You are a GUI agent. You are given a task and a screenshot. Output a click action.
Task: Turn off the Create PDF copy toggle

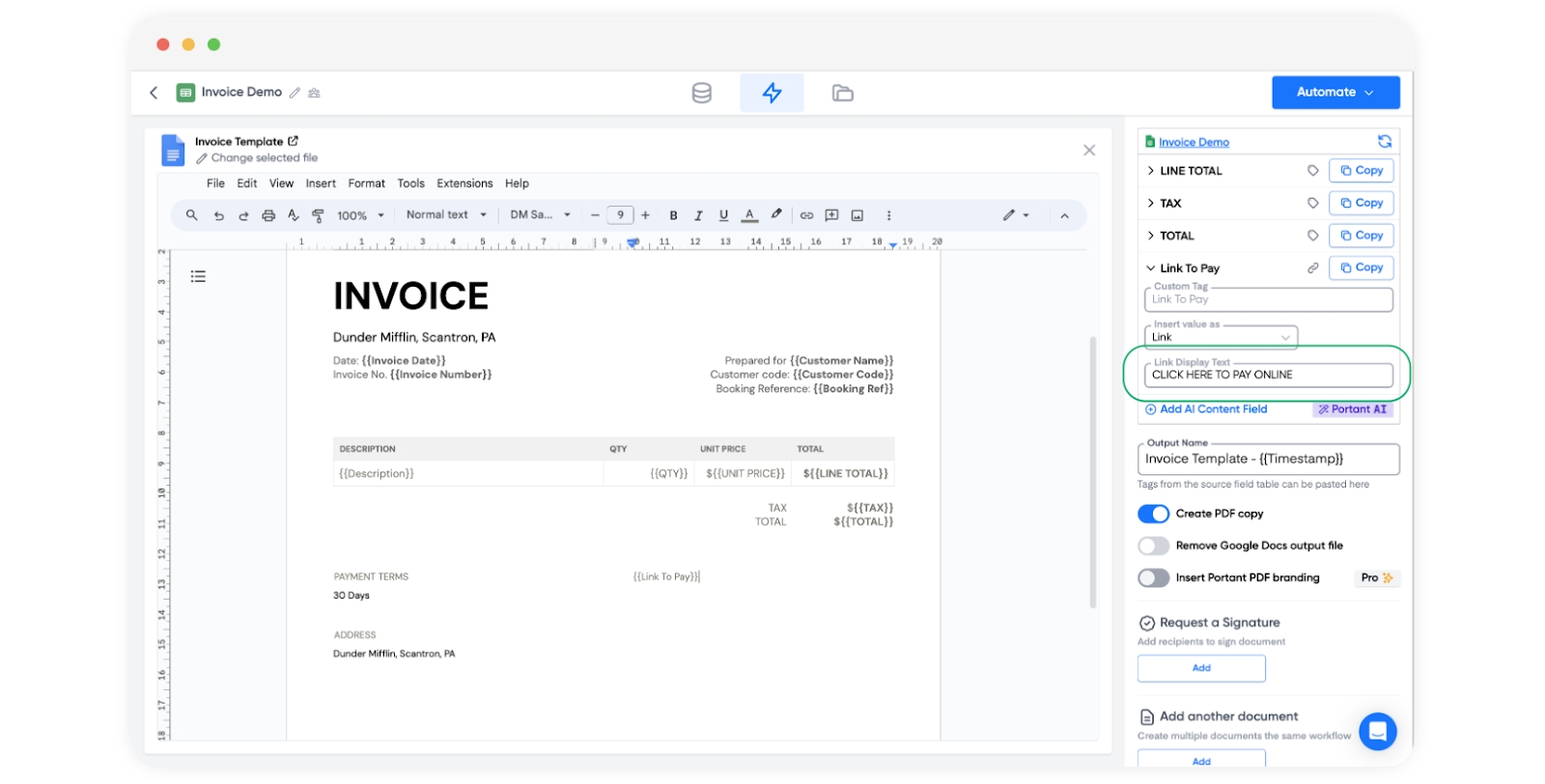(x=1153, y=514)
